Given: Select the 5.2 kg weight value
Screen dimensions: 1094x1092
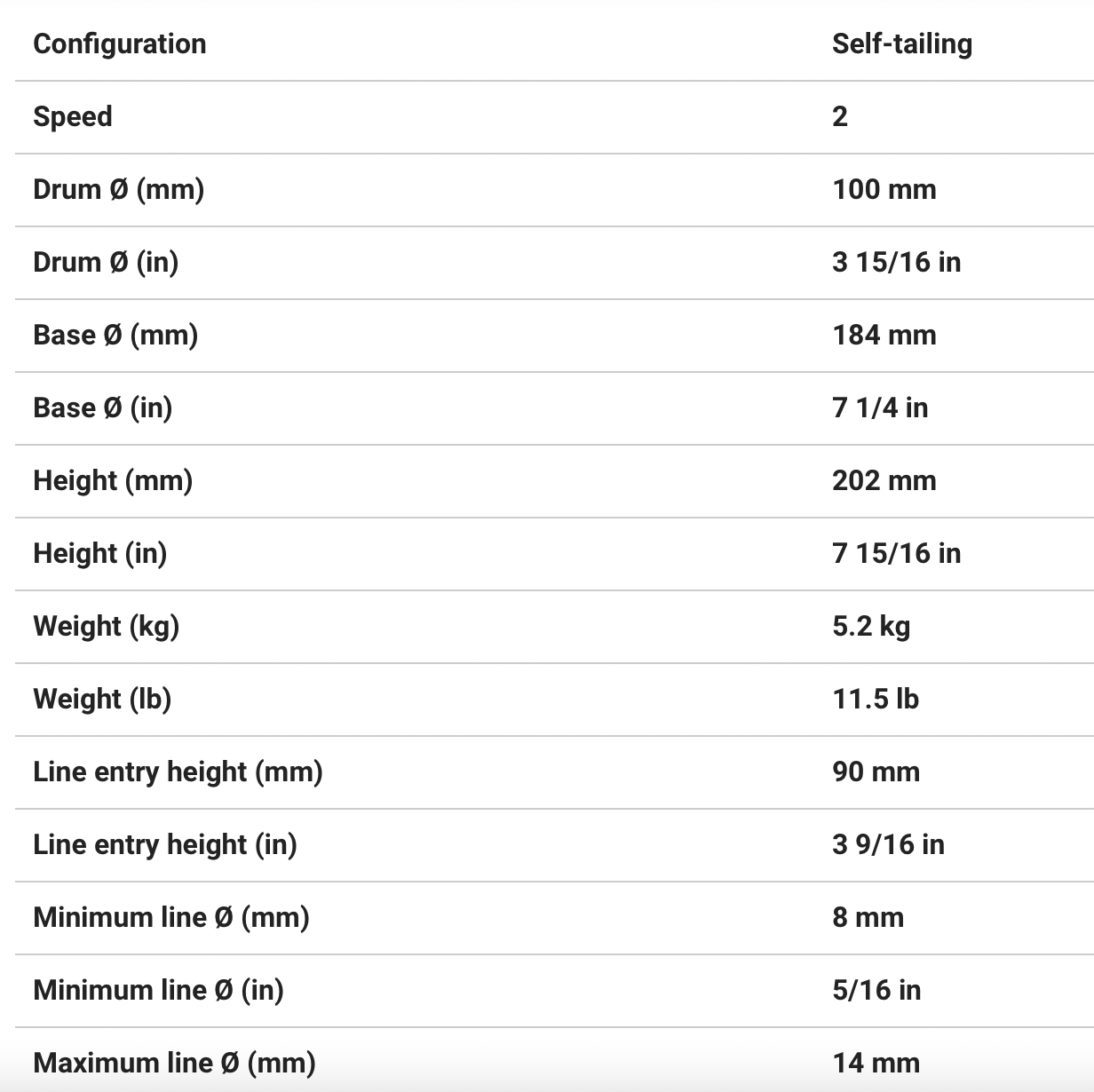Looking at the screenshot, I should click(x=871, y=626).
